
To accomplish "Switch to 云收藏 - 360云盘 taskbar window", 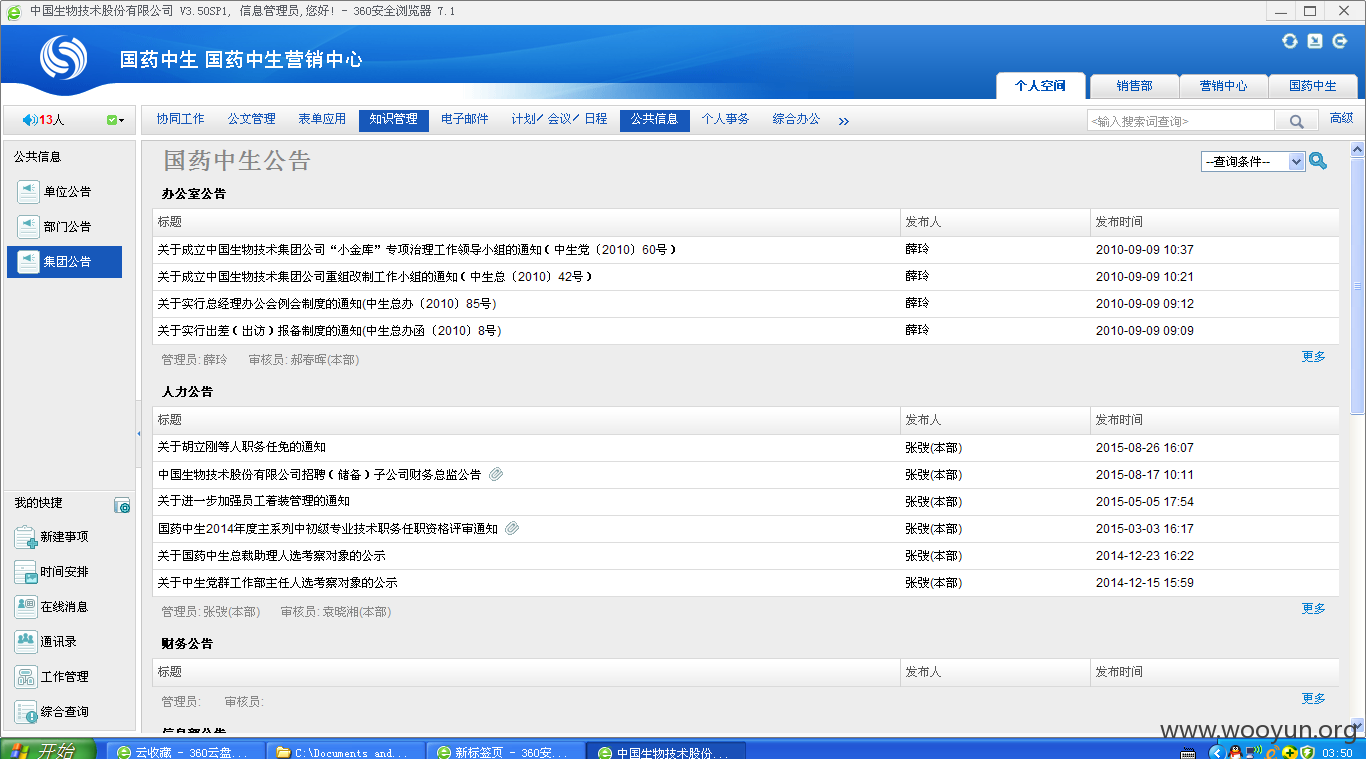I will pyautogui.click(x=186, y=752).
